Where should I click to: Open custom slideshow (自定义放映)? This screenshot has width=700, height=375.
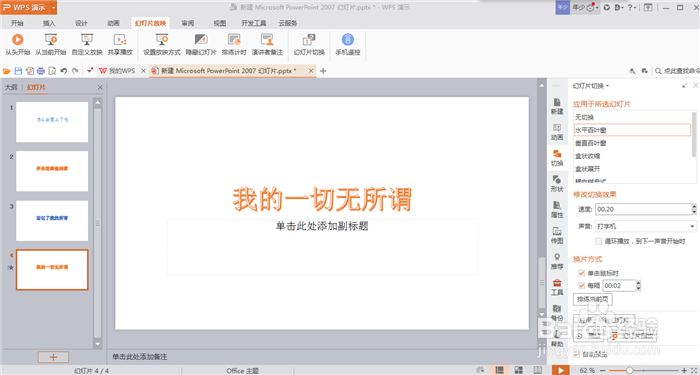(87, 45)
